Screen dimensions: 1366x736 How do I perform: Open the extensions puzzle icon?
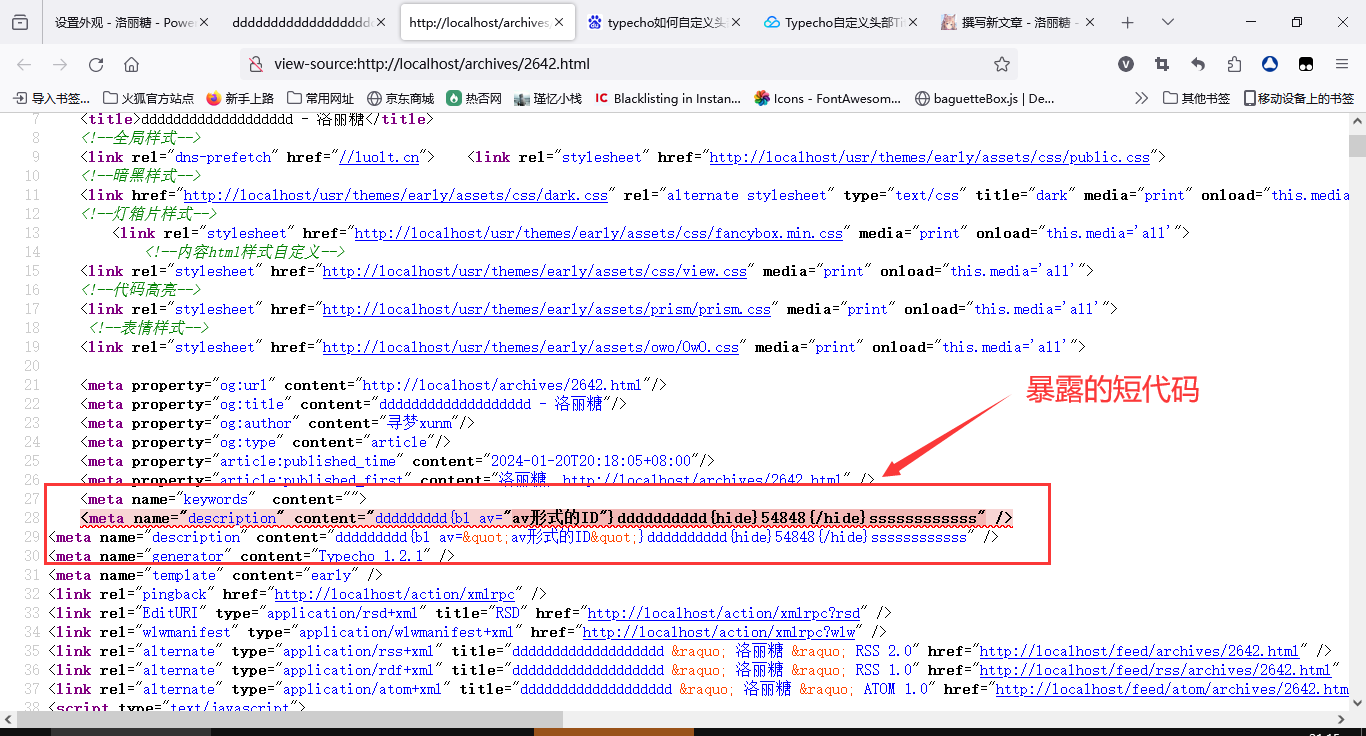1234,64
